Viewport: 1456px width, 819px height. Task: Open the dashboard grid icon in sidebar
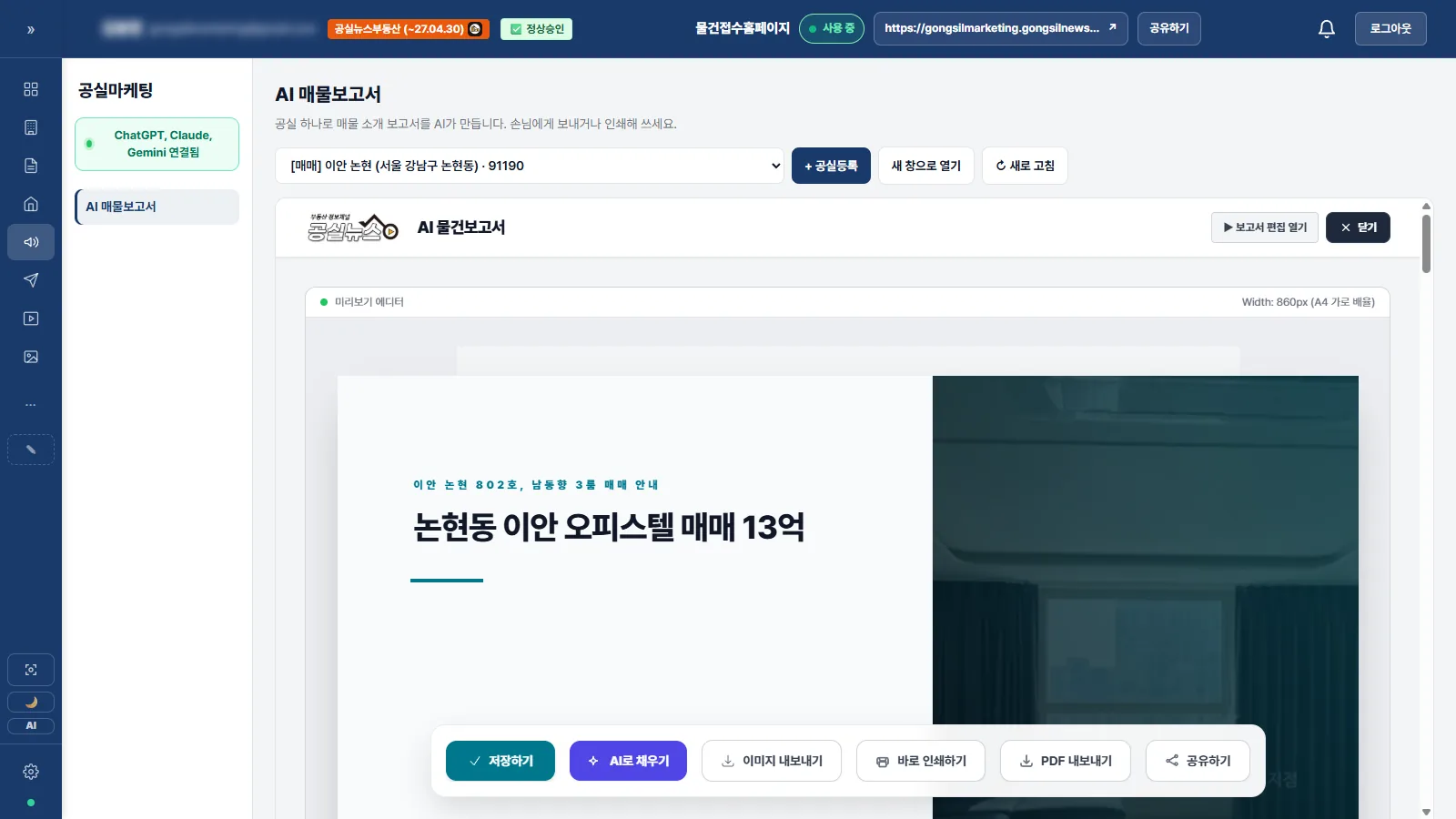pos(31,89)
